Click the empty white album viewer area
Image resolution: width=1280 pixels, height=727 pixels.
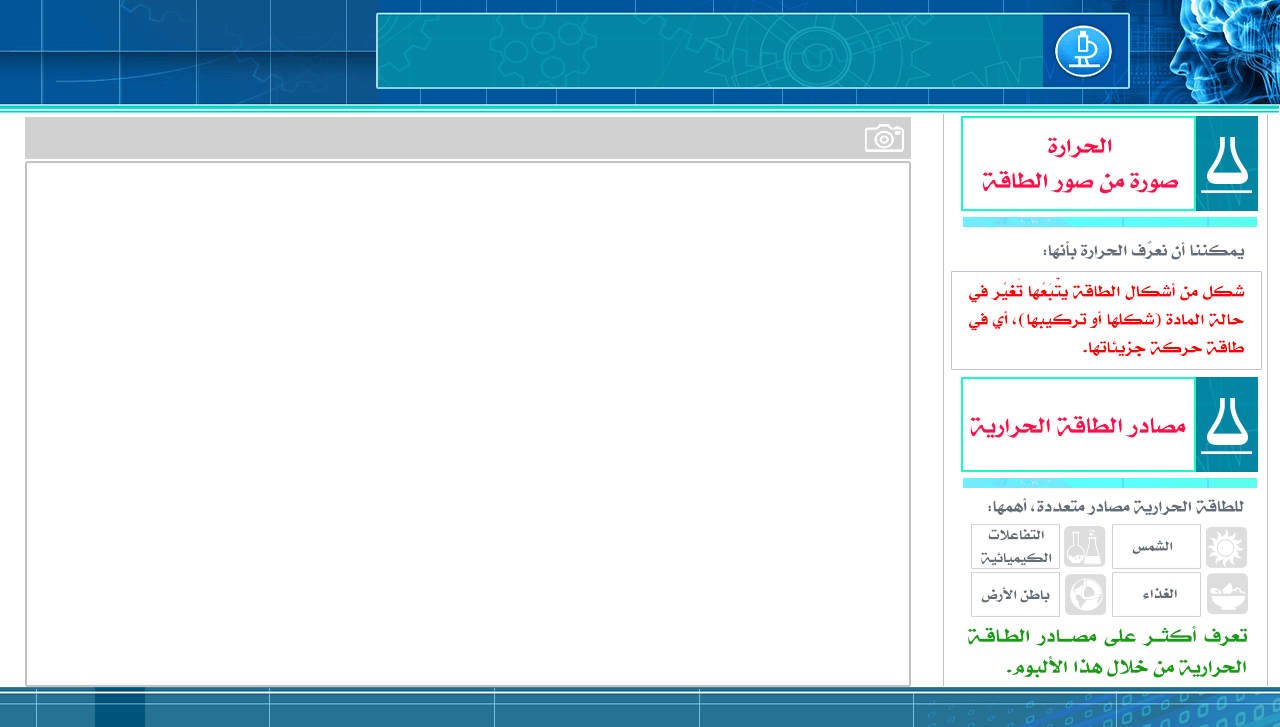click(467, 423)
